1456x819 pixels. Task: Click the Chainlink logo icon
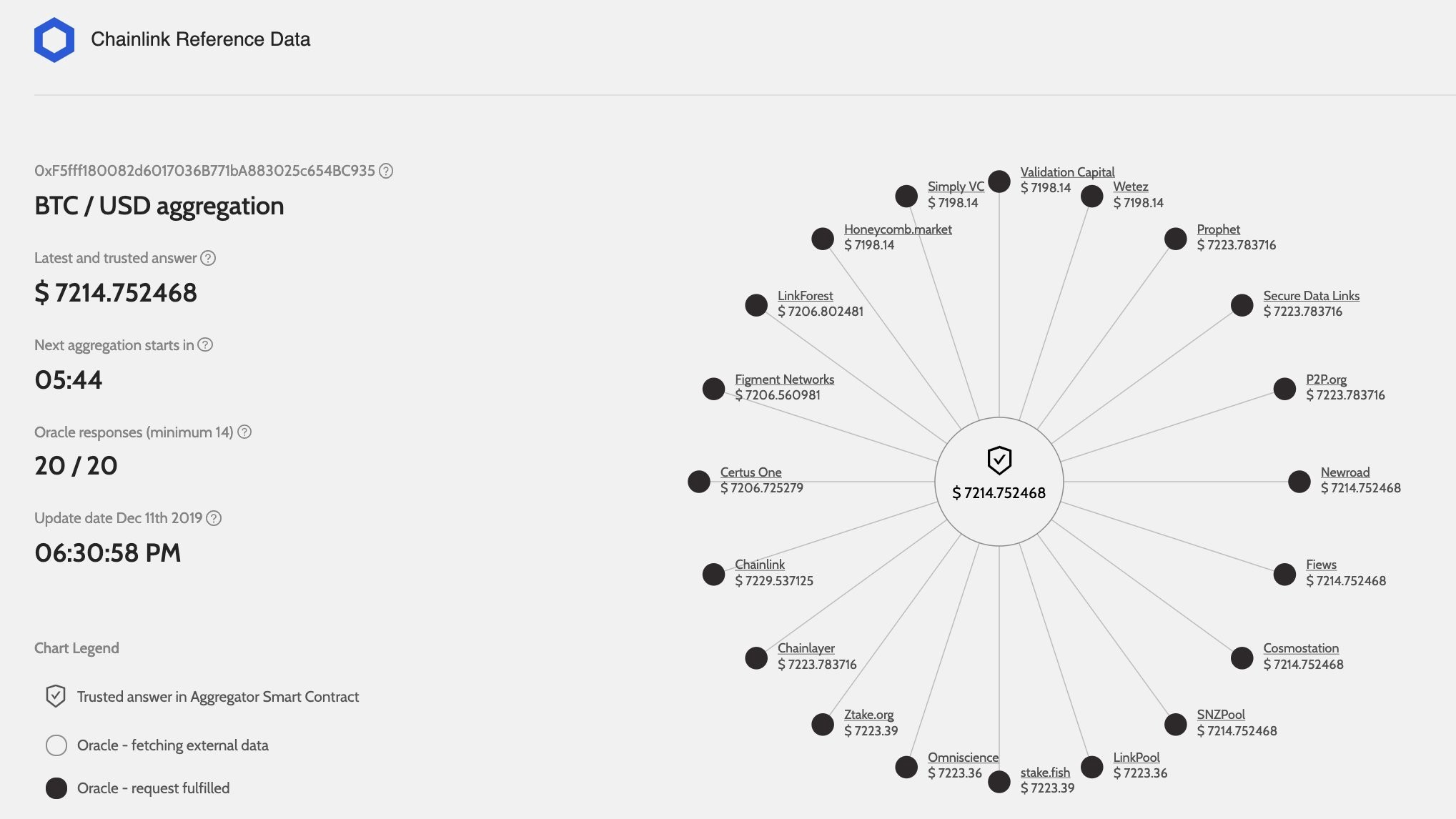coord(56,39)
